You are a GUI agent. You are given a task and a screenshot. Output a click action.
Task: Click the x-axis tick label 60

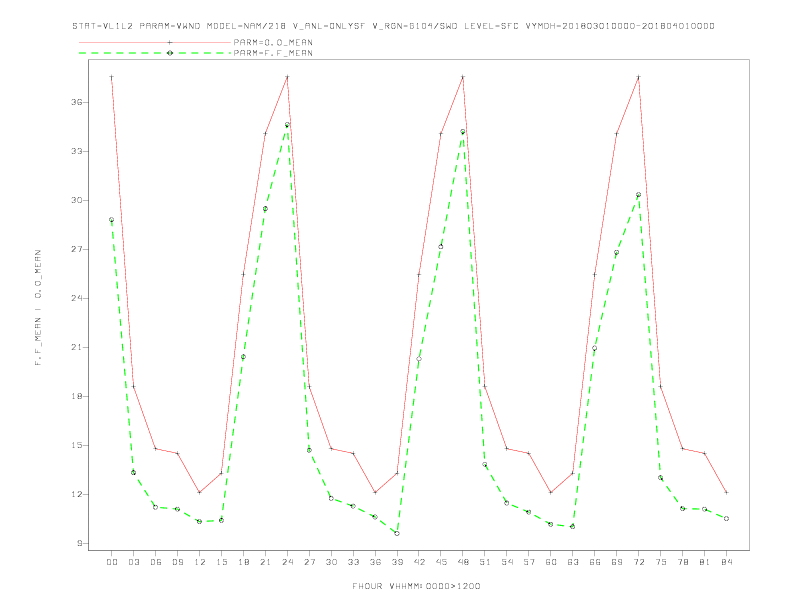(x=551, y=562)
